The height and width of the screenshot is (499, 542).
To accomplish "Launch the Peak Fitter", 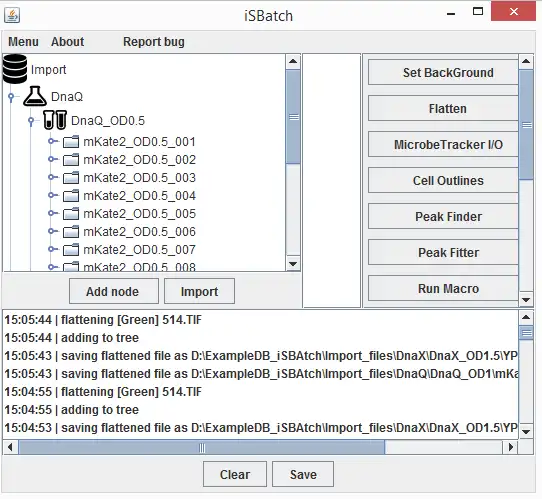I will pos(443,252).
